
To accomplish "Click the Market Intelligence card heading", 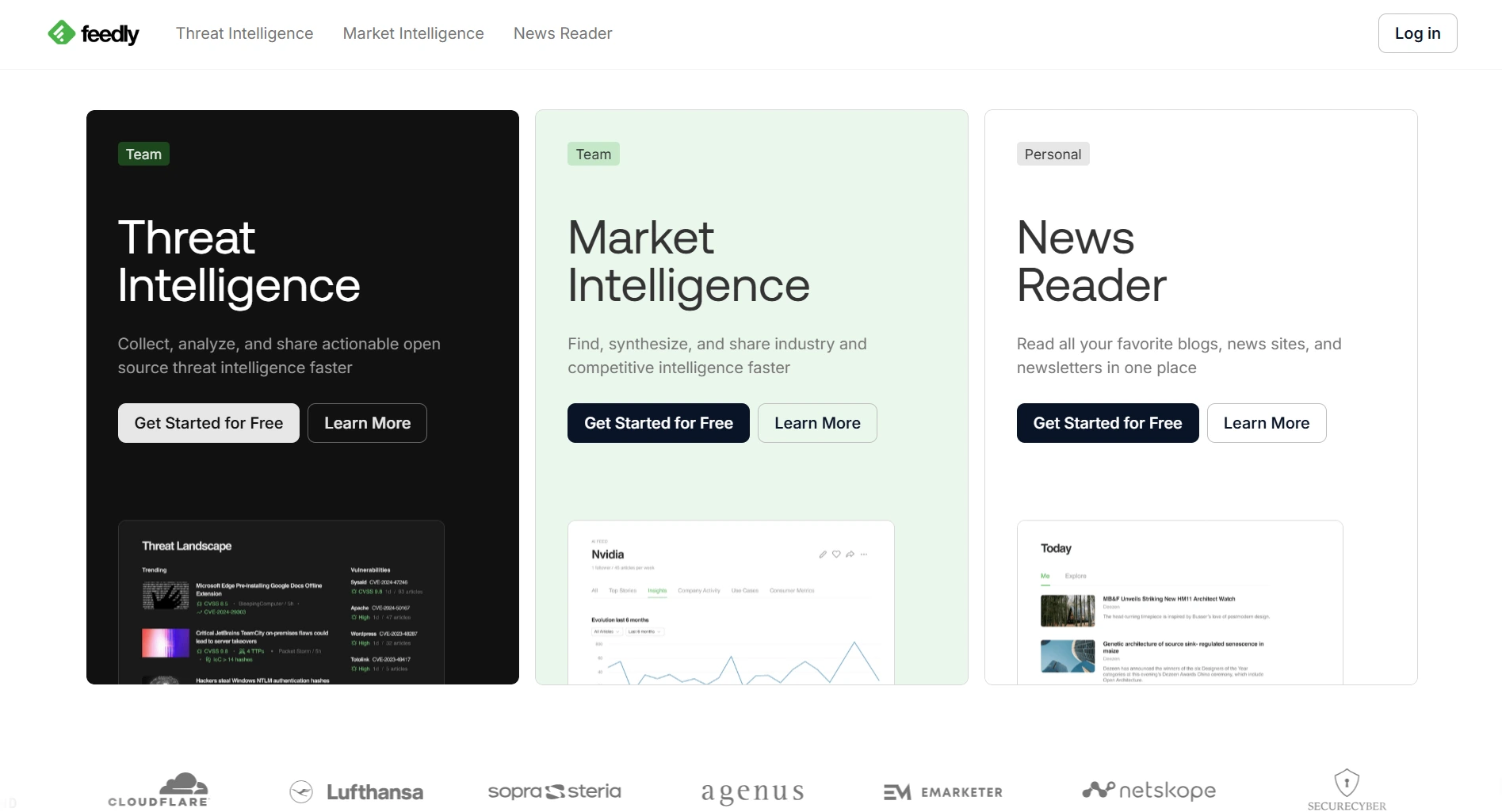I will tap(688, 261).
